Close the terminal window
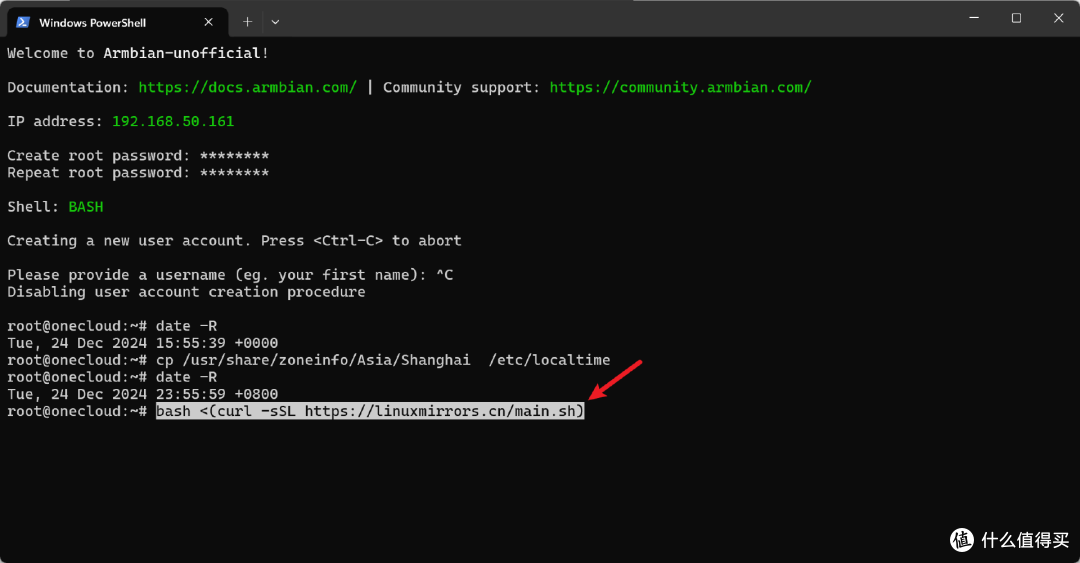 tap(1059, 18)
